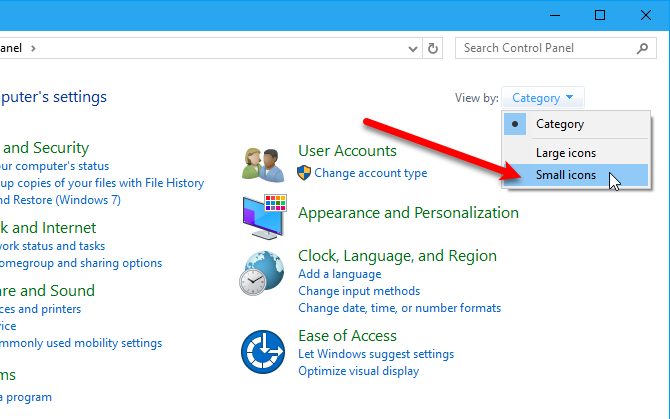Click commonly used mobility settings link
The width and height of the screenshot is (670, 419).
81,343
